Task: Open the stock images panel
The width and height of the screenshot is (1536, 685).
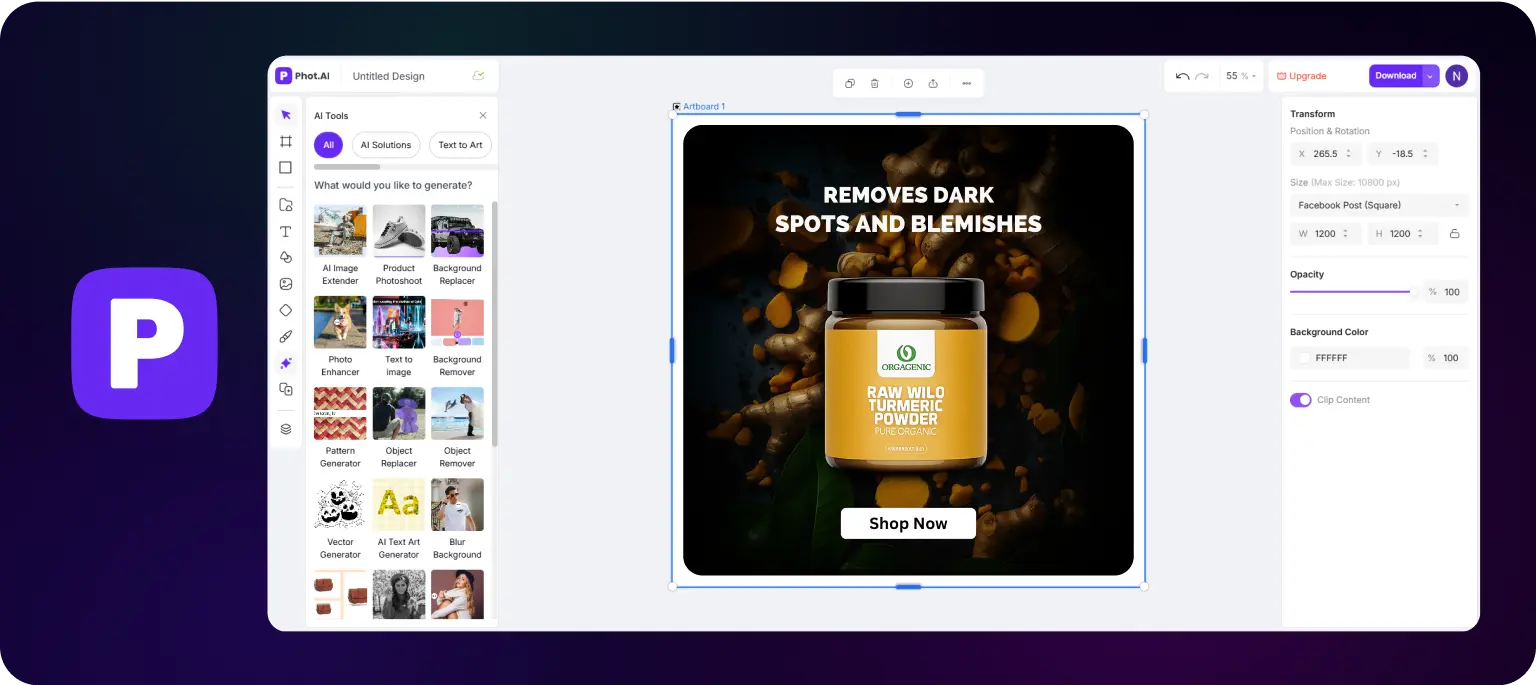Action: tap(285, 284)
